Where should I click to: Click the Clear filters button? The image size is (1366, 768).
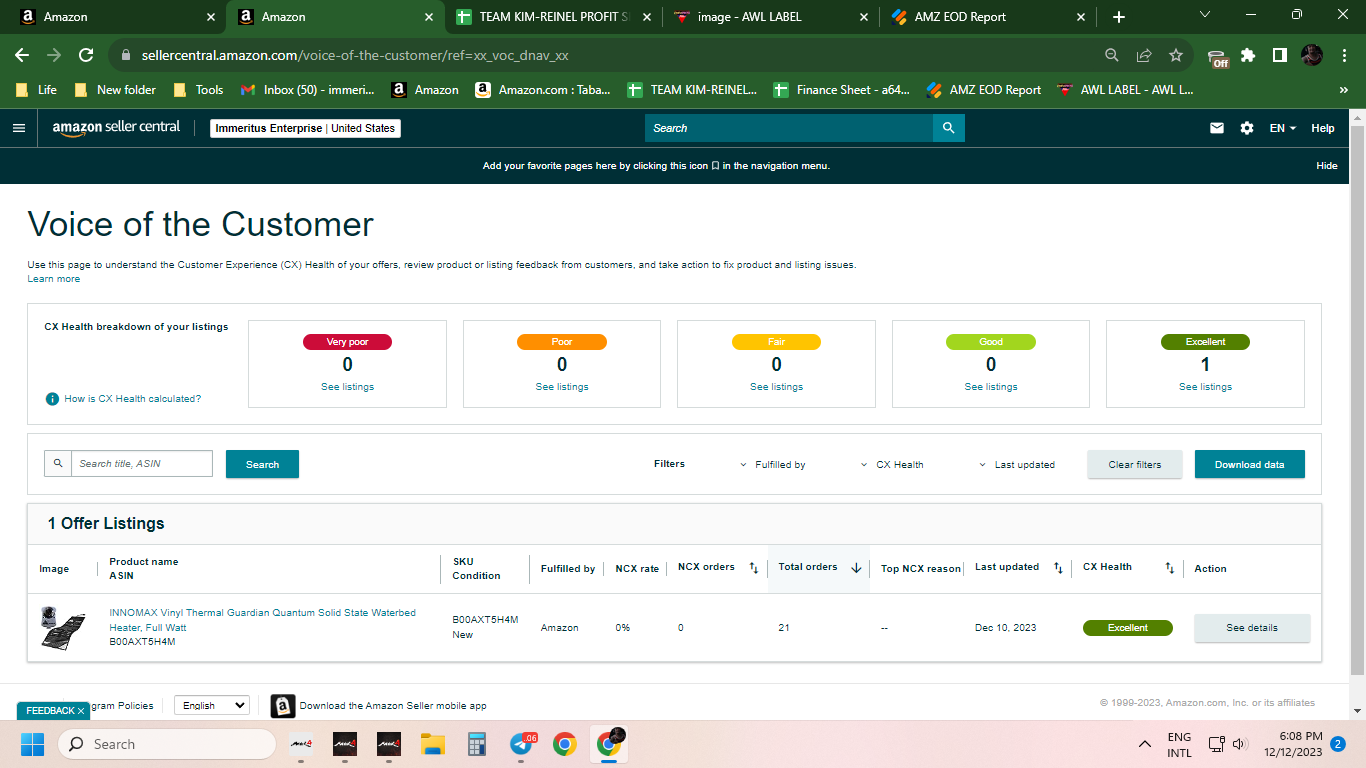pos(1135,464)
